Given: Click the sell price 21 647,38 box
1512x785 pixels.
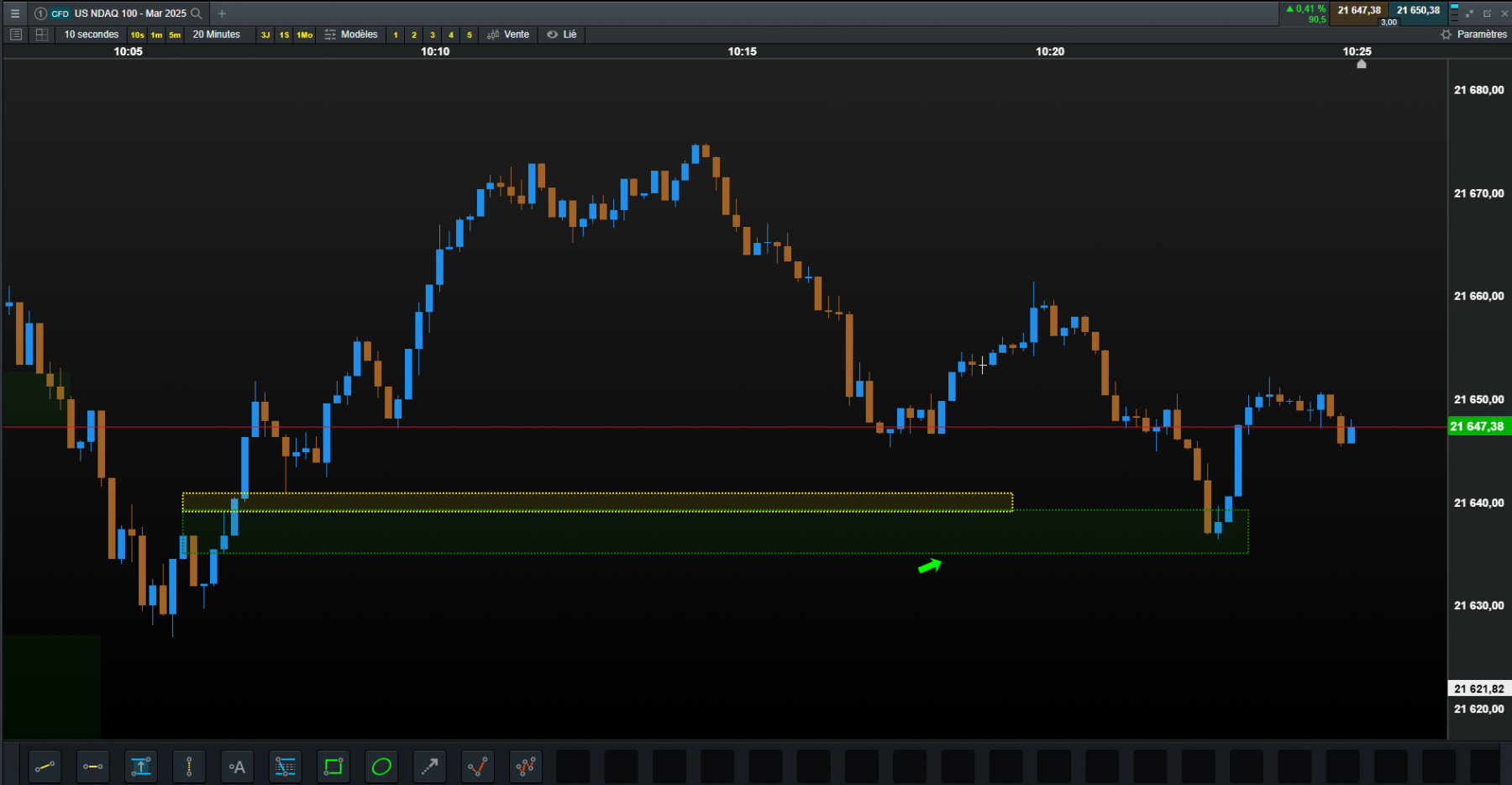Looking at the screenshot, I should 1359,11.
